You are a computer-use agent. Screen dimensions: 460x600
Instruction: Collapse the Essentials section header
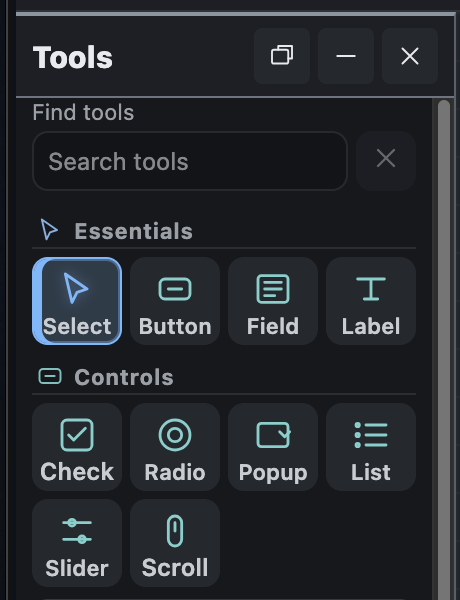pos(224,231)
